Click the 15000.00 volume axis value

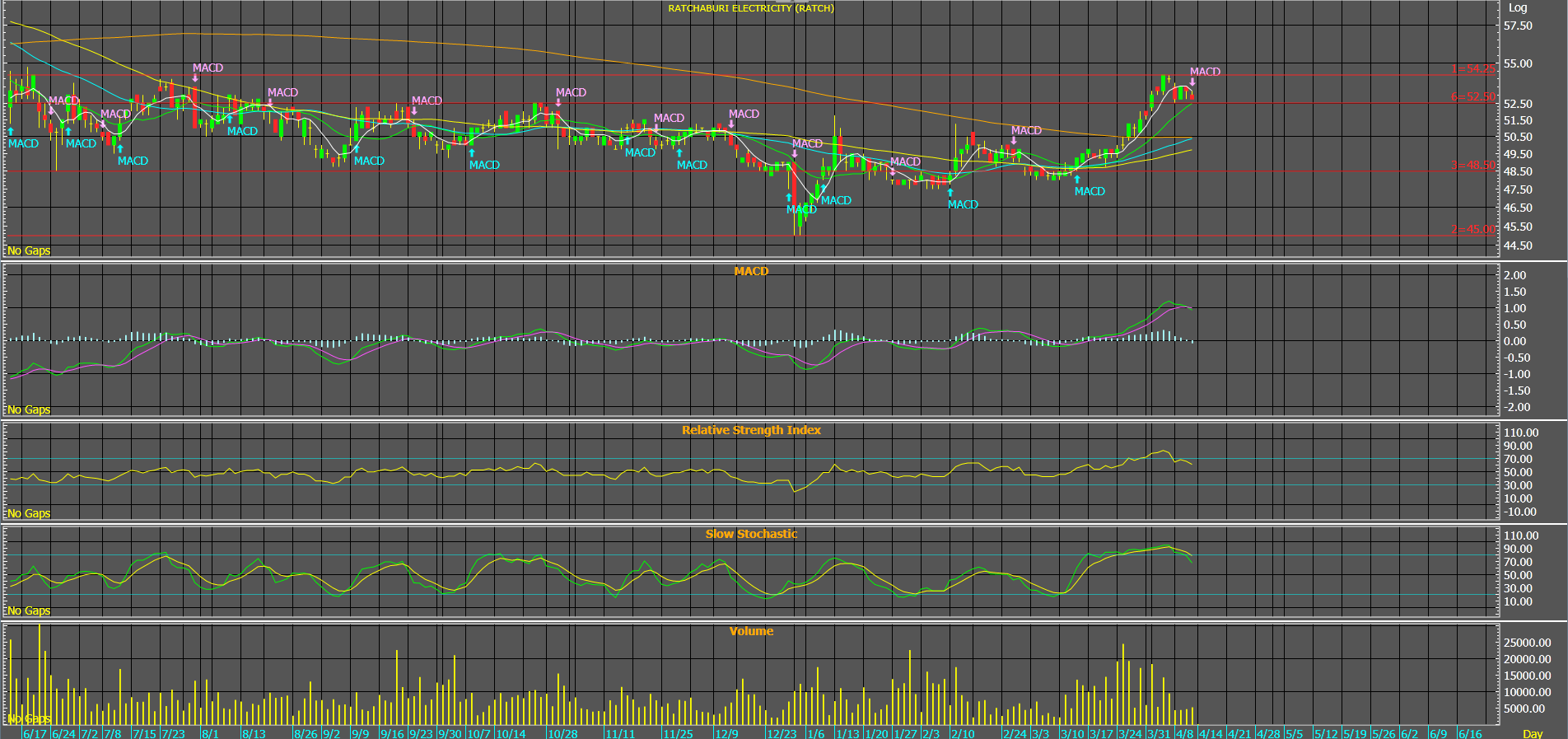pyautogui.click(x=1527, y=676)
